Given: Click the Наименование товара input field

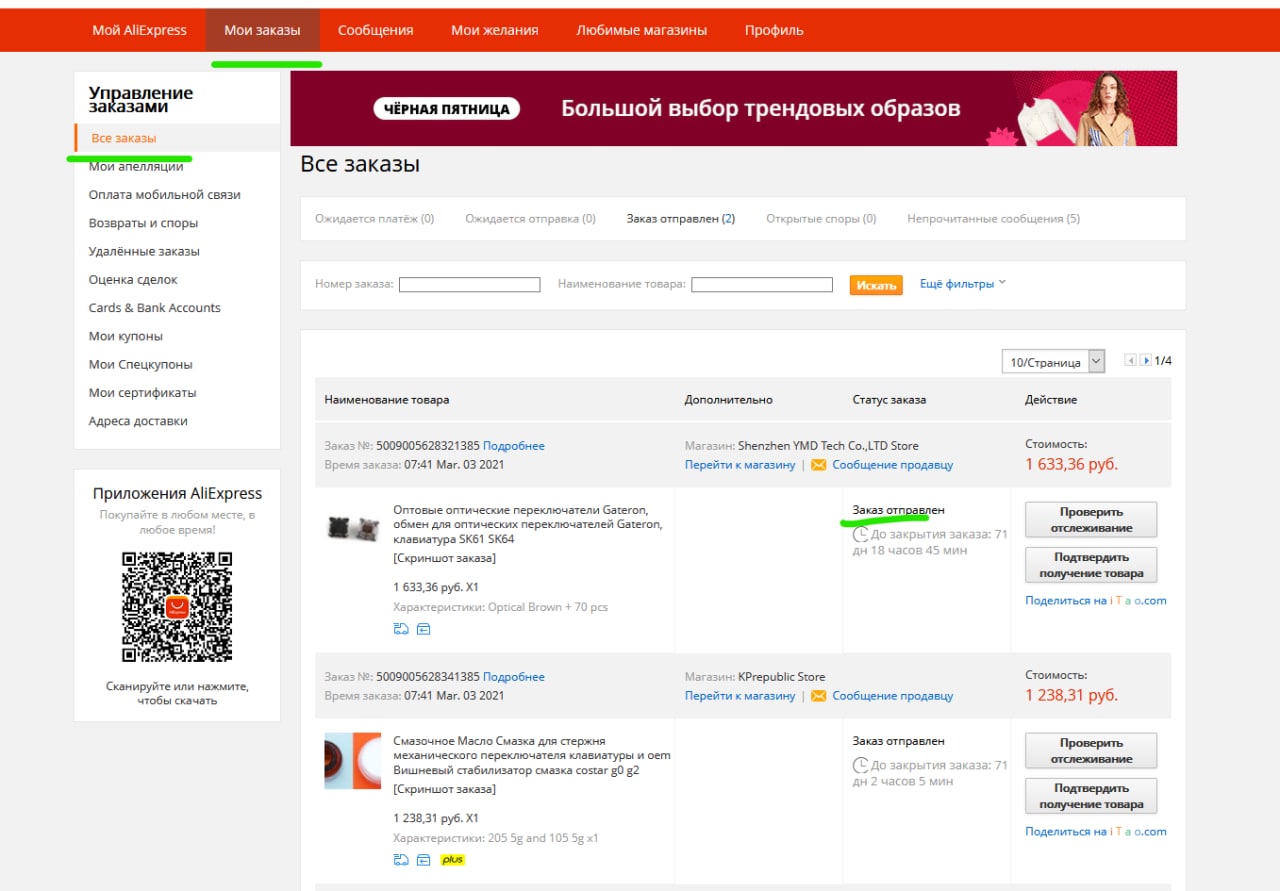Looking at the screenshot, I should 762,285.
